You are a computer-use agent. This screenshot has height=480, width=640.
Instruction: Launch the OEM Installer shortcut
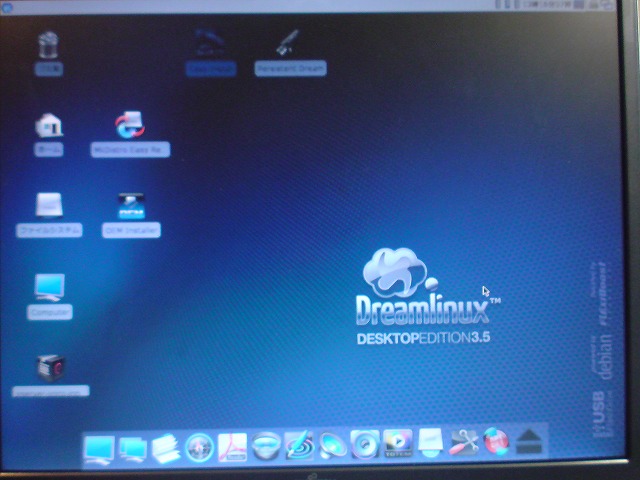(131, 206)
